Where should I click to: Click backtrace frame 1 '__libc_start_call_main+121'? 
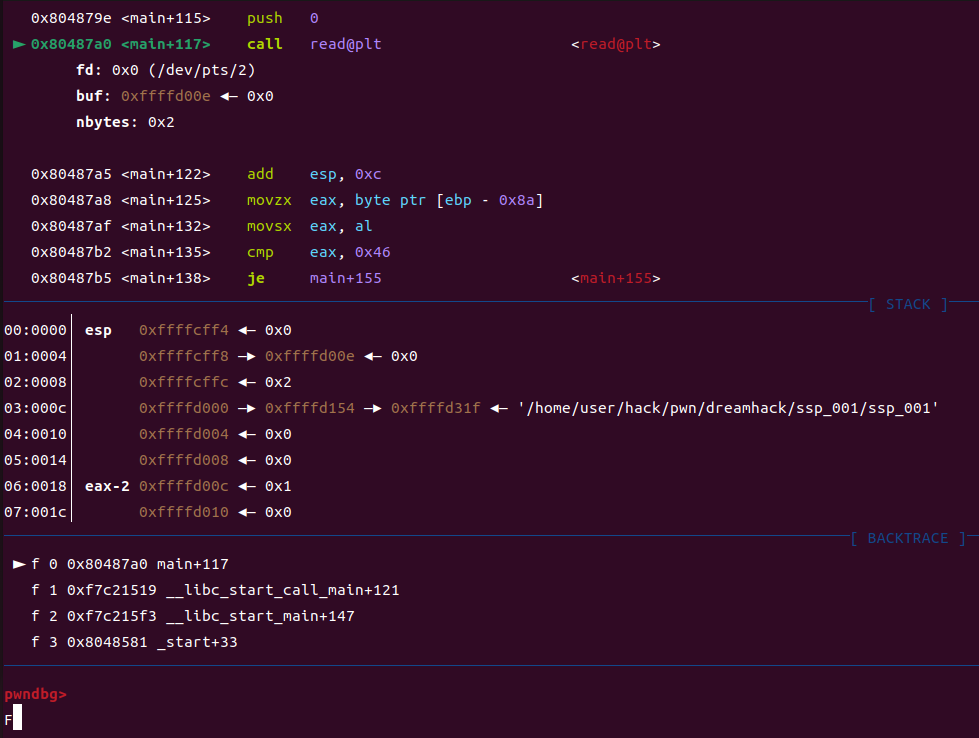(x=282, y=591)
